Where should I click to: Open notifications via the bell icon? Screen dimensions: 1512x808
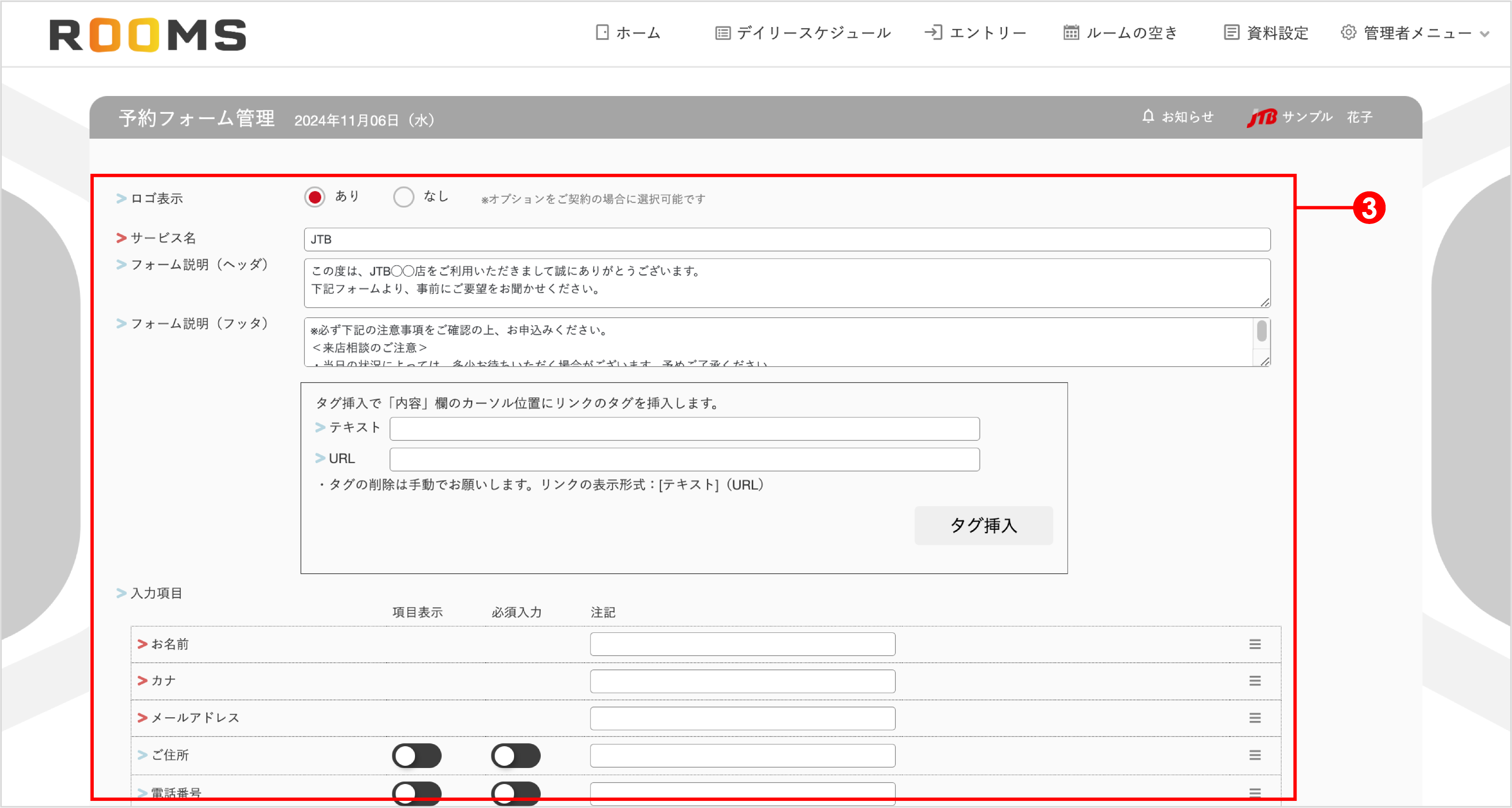pos(1148,116)
